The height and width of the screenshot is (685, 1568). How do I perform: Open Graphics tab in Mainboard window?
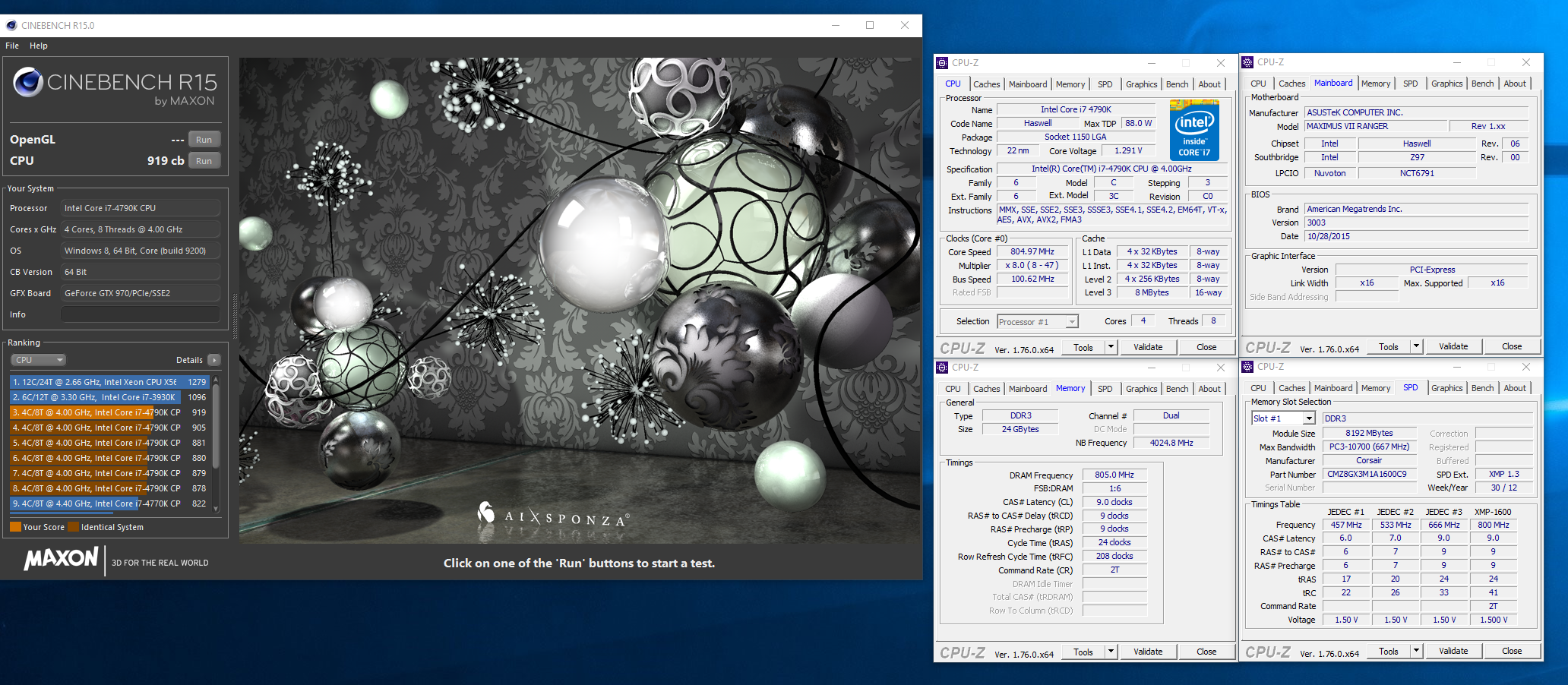coord(1447,84)
